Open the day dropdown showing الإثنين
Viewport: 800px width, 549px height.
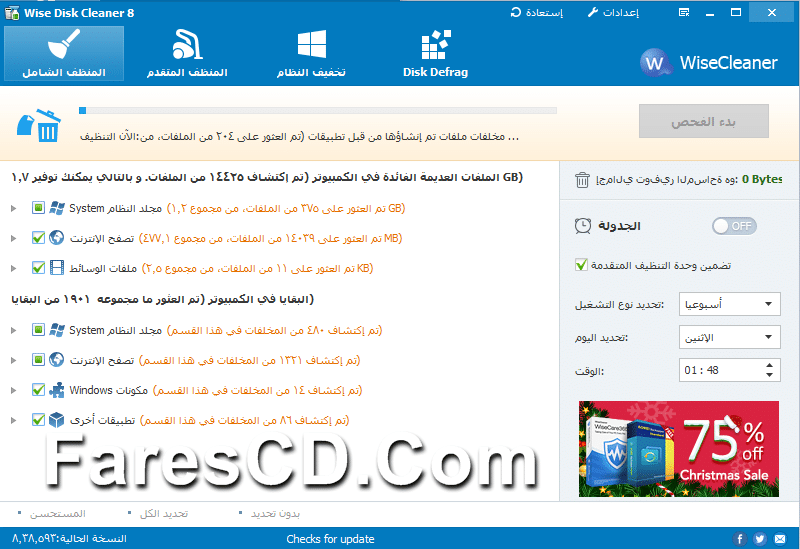(x=730, y=337)
